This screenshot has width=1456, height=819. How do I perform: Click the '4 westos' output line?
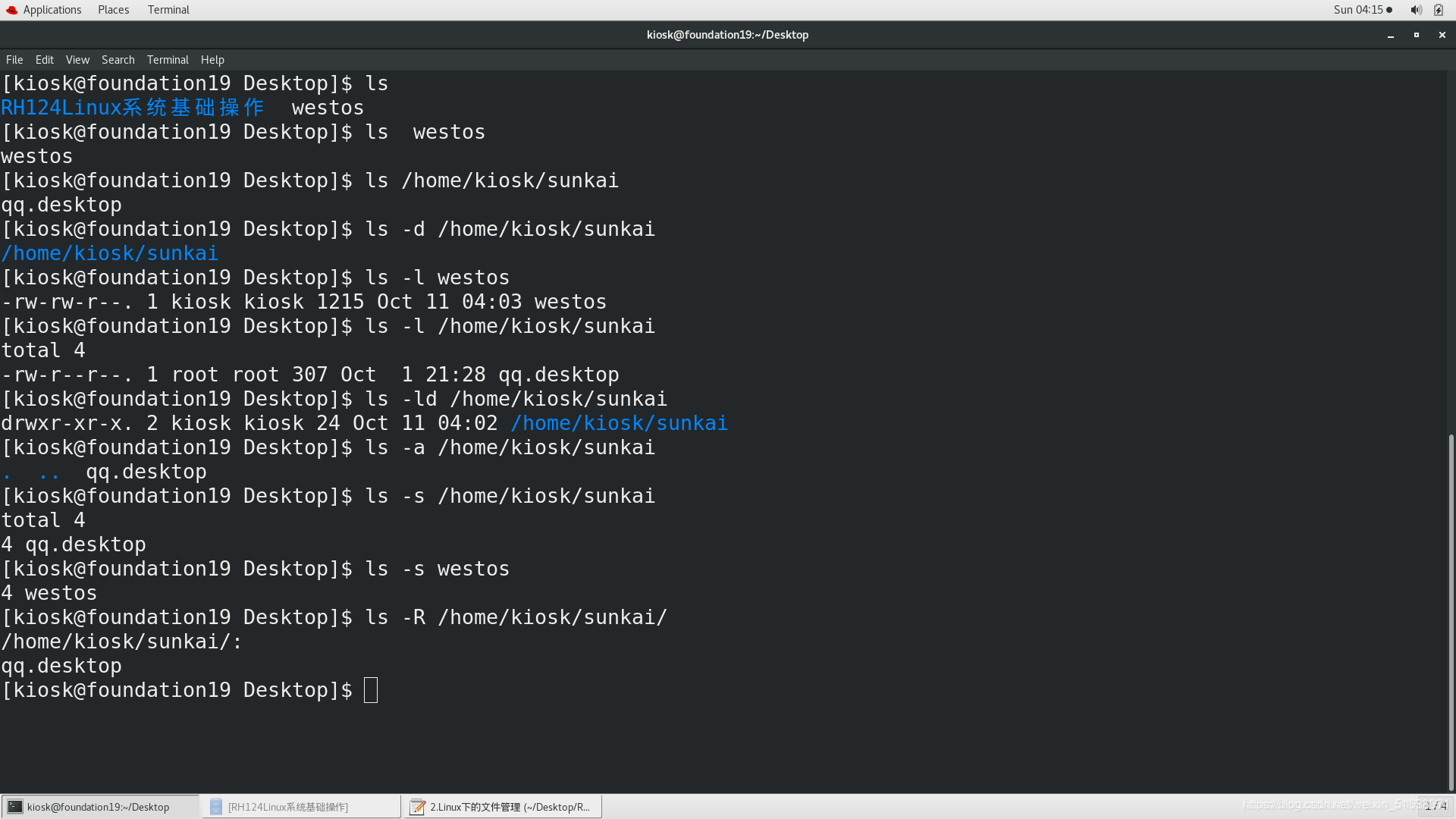[x=49, y=593]
